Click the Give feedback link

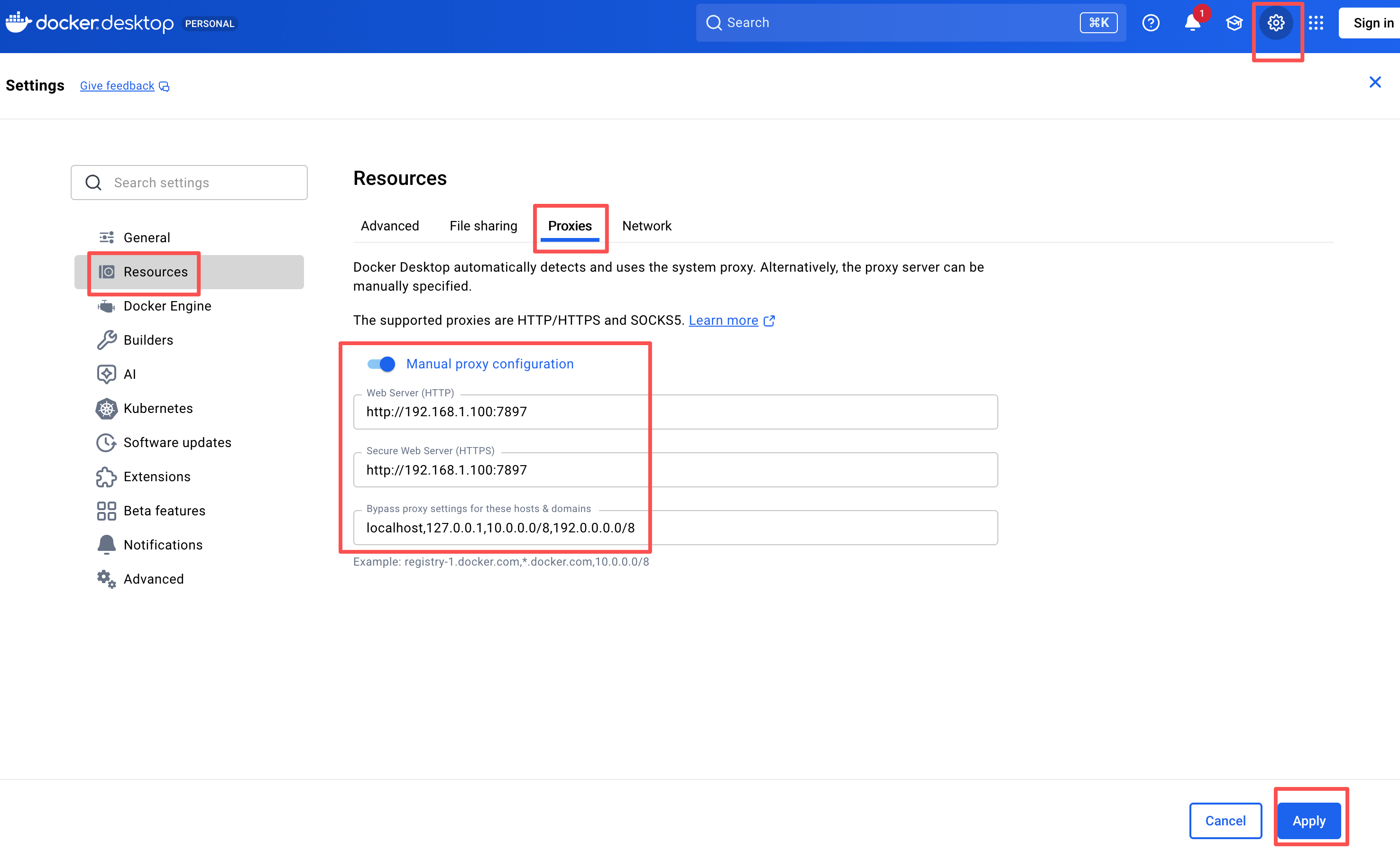[117, 86]
